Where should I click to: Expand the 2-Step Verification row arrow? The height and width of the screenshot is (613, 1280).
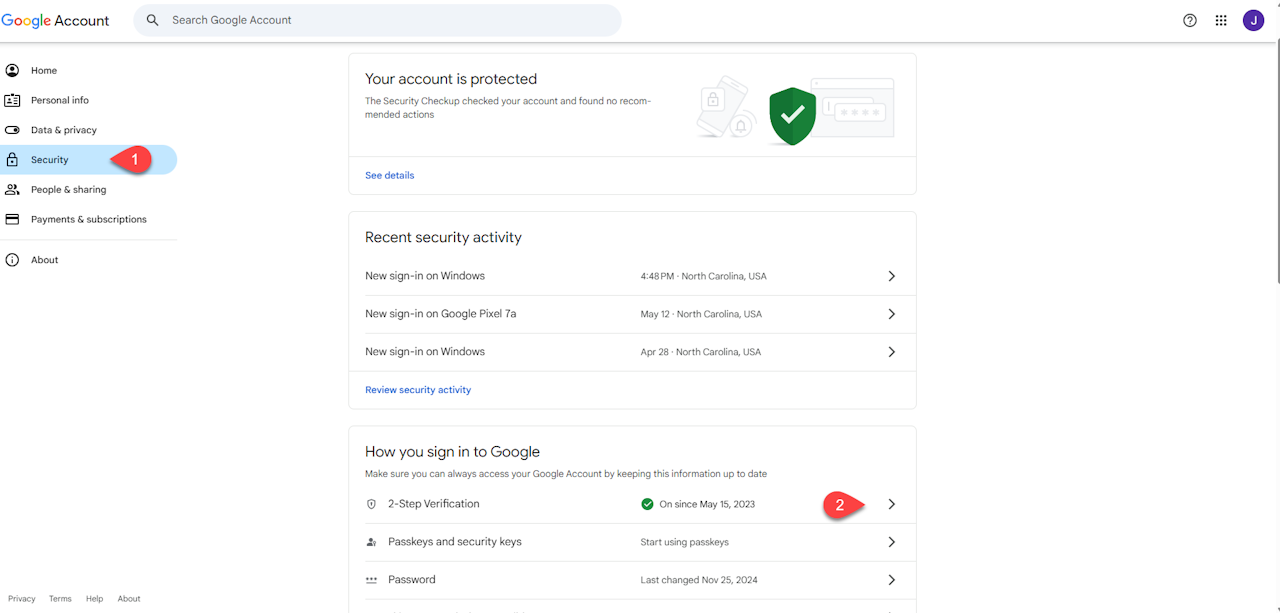pyautogui.click(x=891, y=504)
